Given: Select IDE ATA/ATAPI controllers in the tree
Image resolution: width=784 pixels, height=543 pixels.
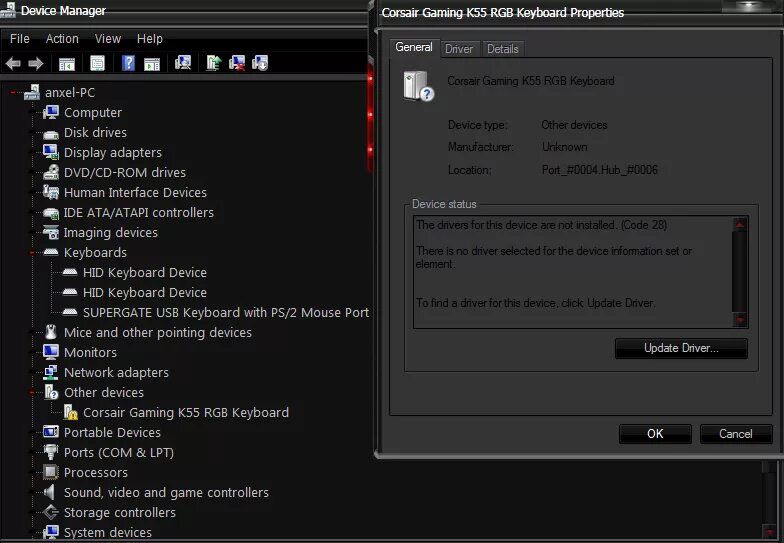Looking at the screenshot, I should coord(138,212).
